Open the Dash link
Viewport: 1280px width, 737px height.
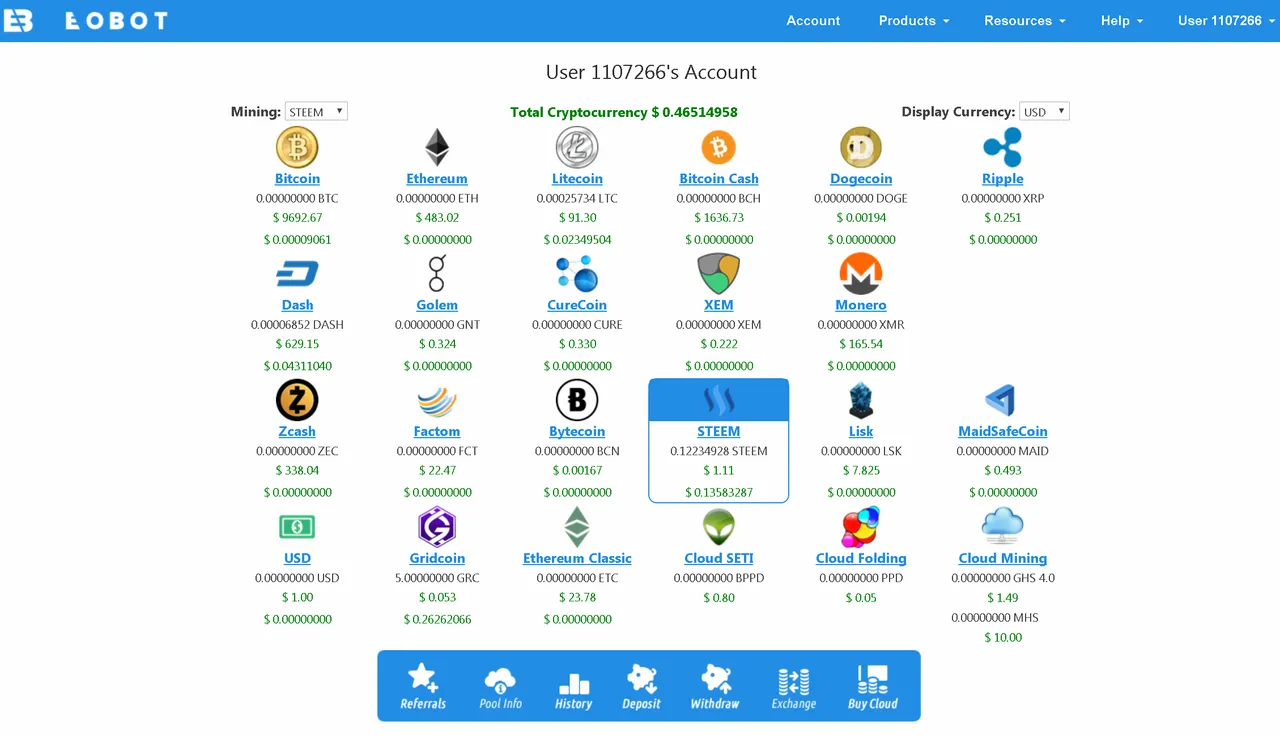tap(297, 305)
